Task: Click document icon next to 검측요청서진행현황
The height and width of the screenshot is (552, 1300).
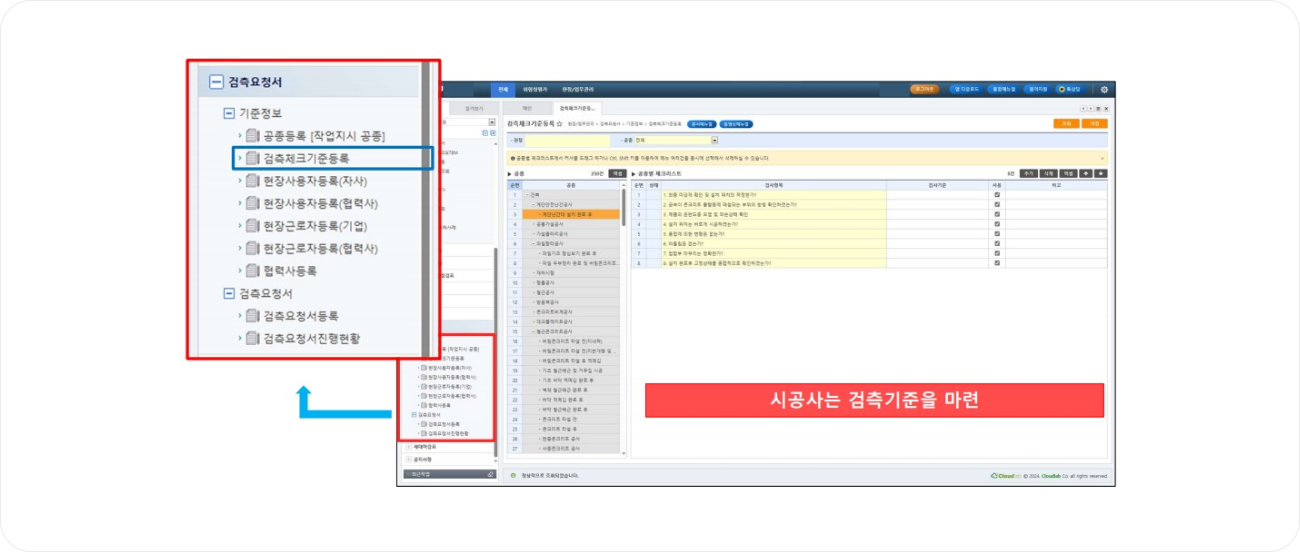Action: [x=253, y=339]
